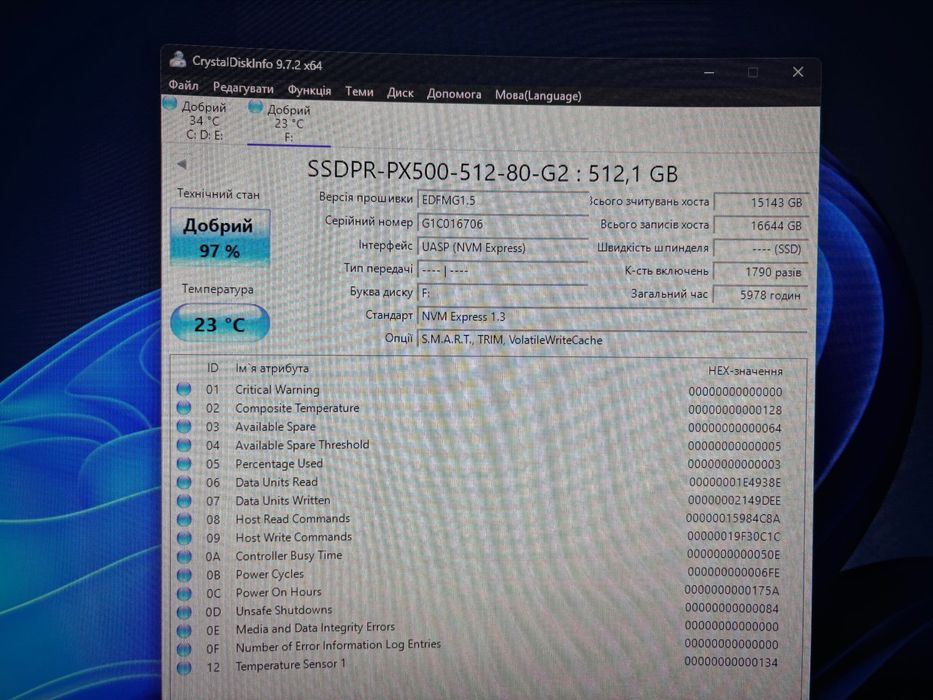
Task: Select the Composite Temperature attribute name
Action: tap(297, 408)
